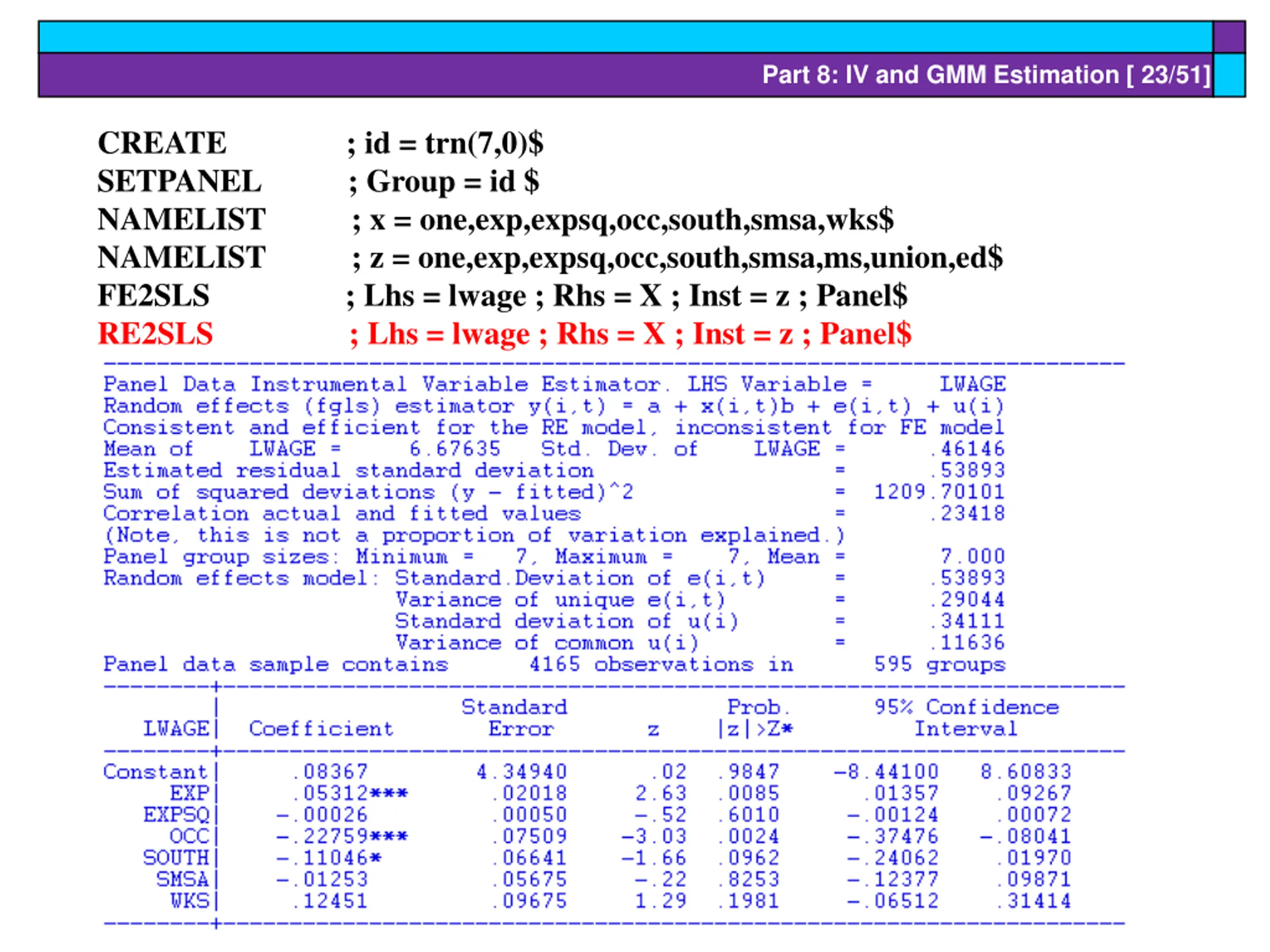The height and width of the screenshot is (952, 1270).
Task: Click the 'Panel group sizes' line
Action: click(x=554, y=557)
